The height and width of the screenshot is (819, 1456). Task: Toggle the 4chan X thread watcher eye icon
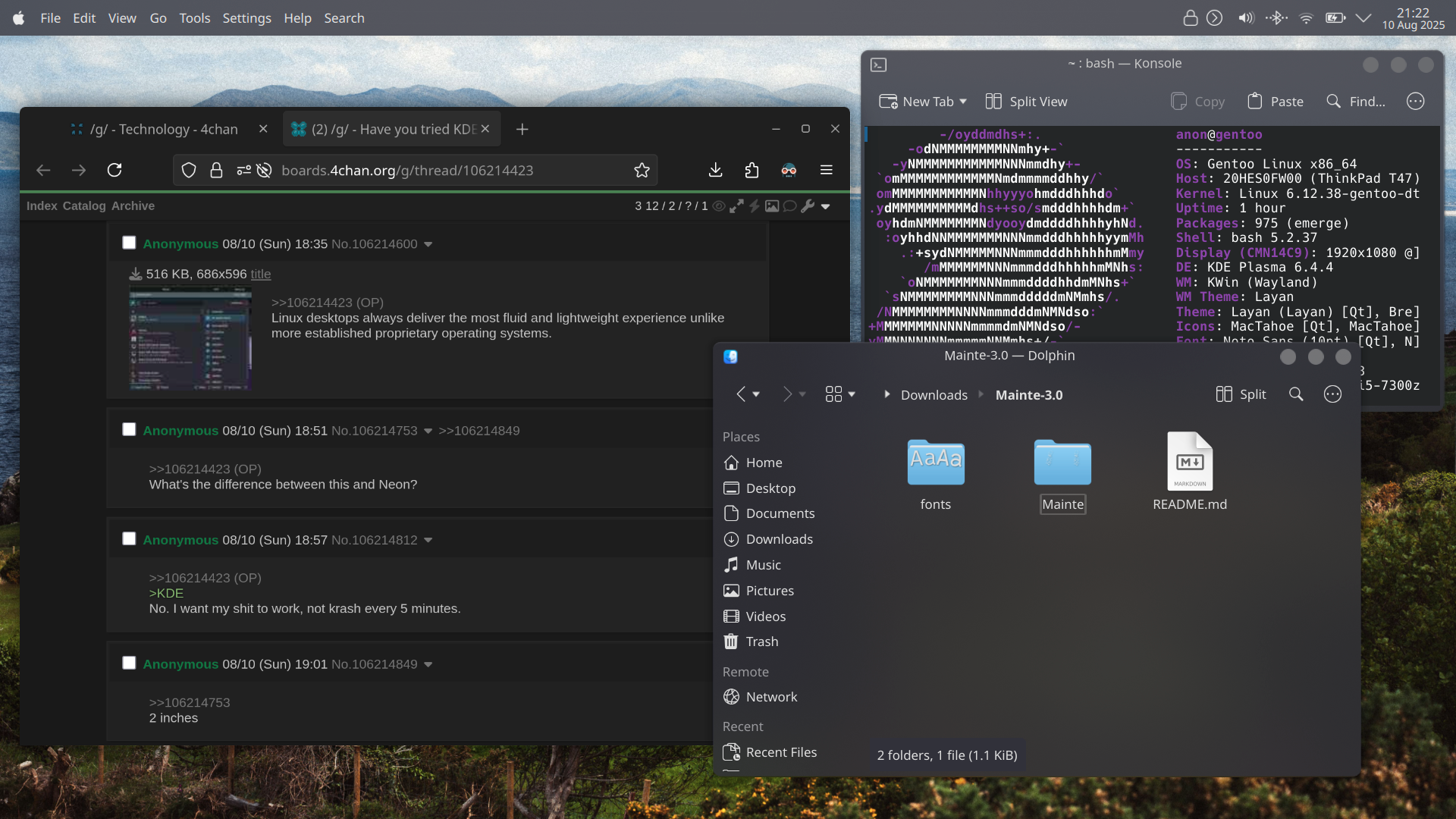pos(718,206)
